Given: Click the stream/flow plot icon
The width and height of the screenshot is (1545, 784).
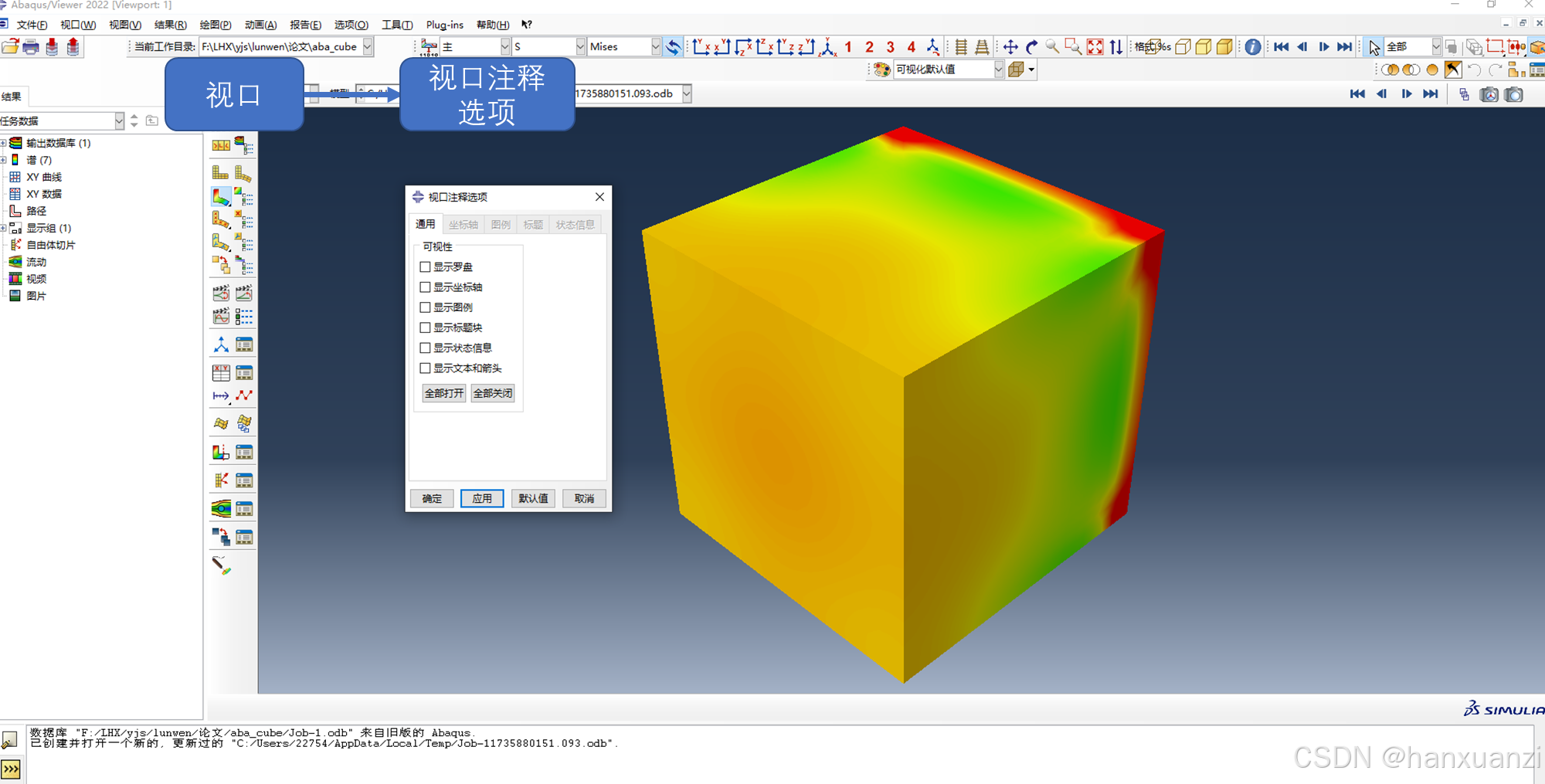Looking at the screenshot, I should [x=221, y=508].
